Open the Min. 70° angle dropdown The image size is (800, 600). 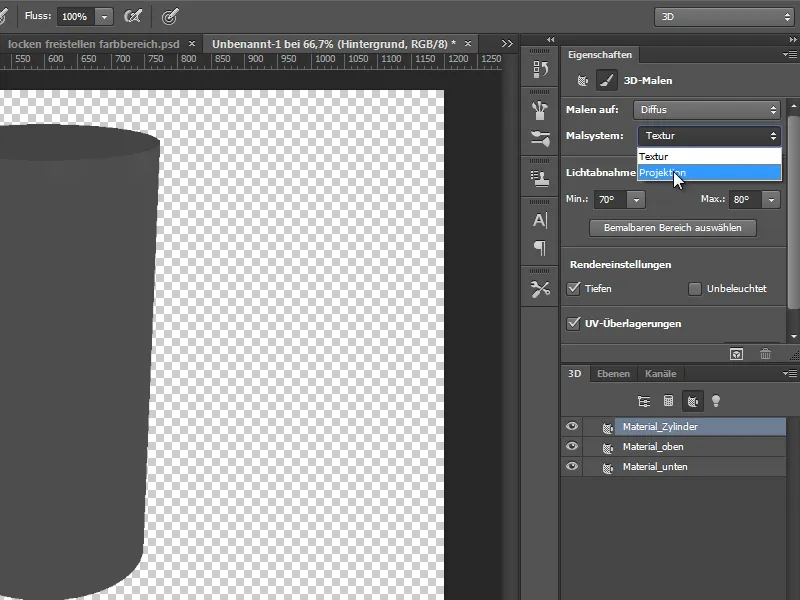pyautogui.click(x=636, y=199)
